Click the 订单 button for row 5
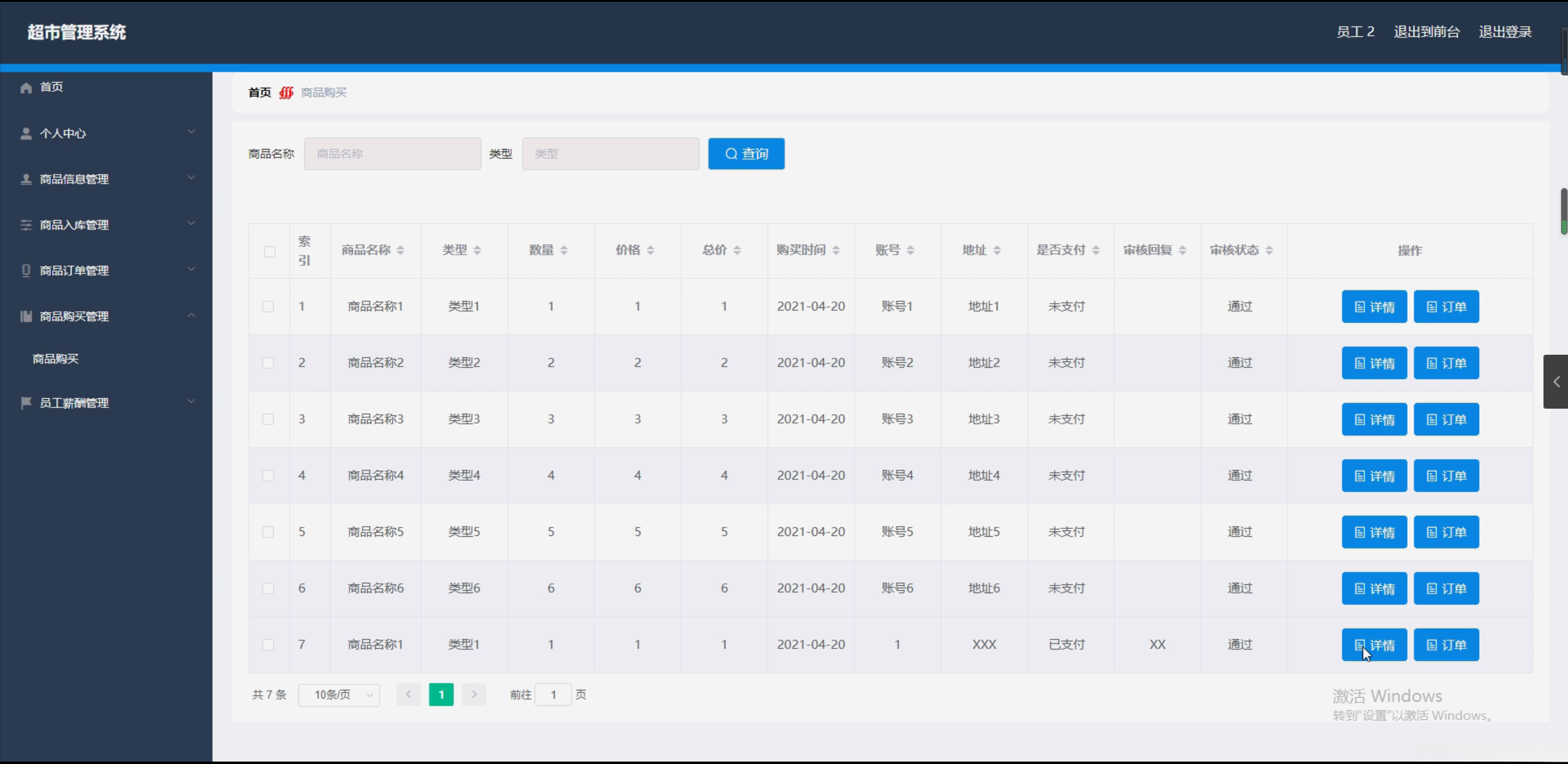 click(x=1446, y=532)
